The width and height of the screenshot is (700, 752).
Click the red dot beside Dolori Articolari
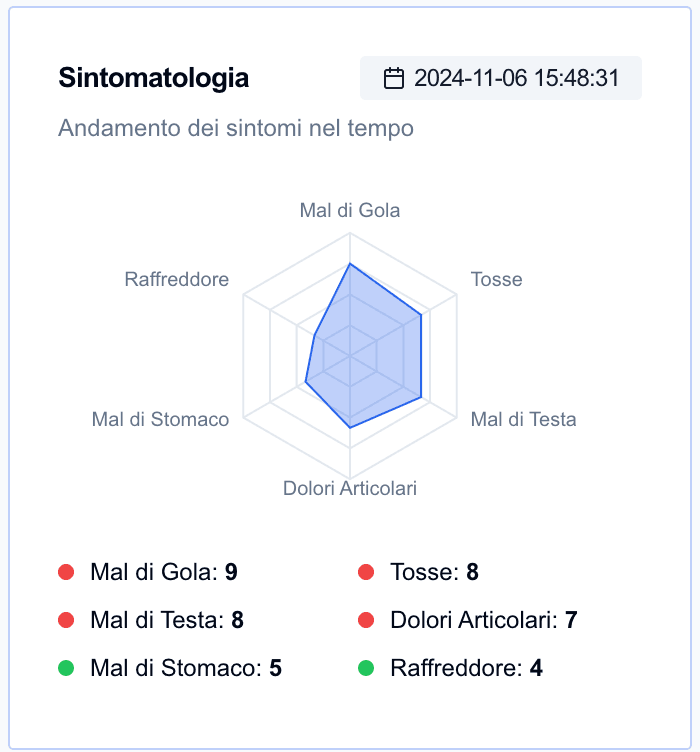point(366,620)
